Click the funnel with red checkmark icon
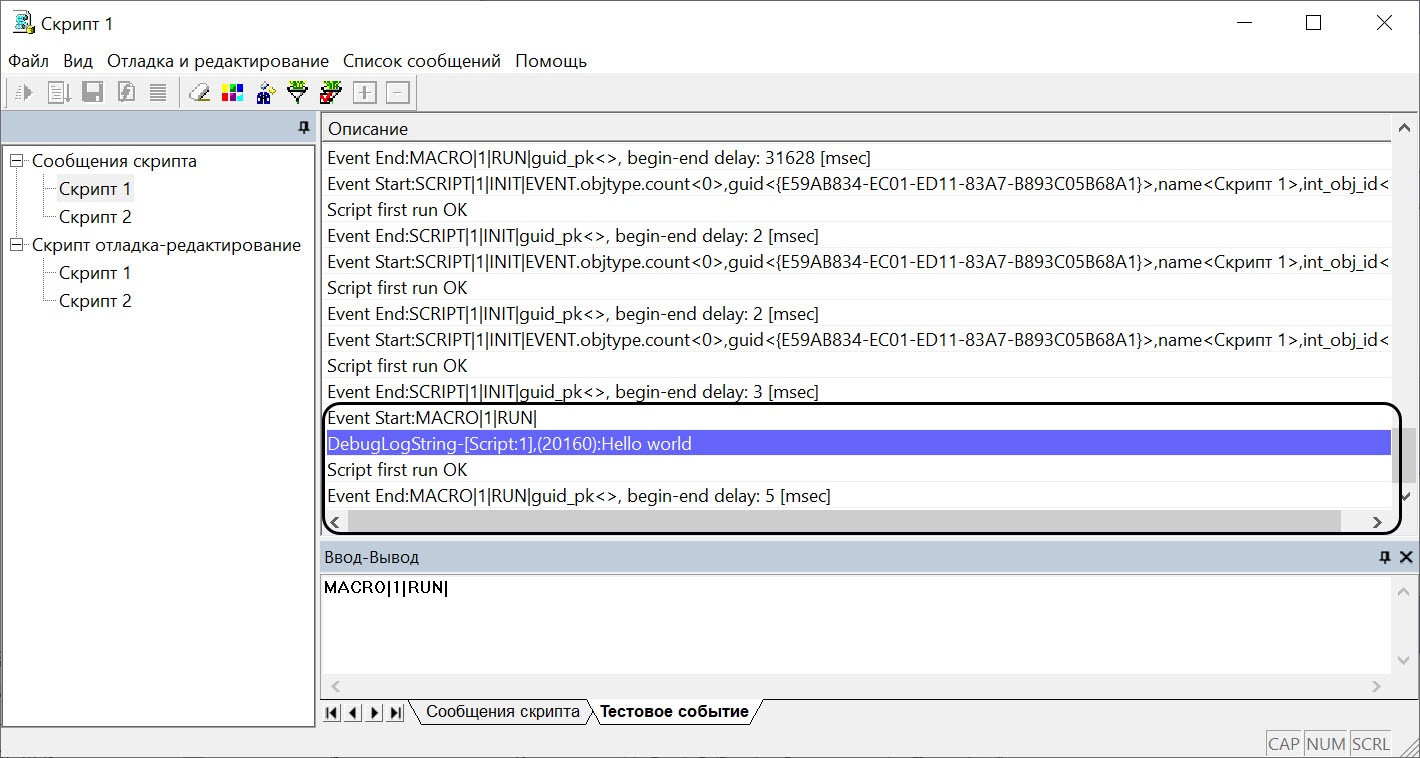Screen dimensions: 1420x758 pos(331,93)
